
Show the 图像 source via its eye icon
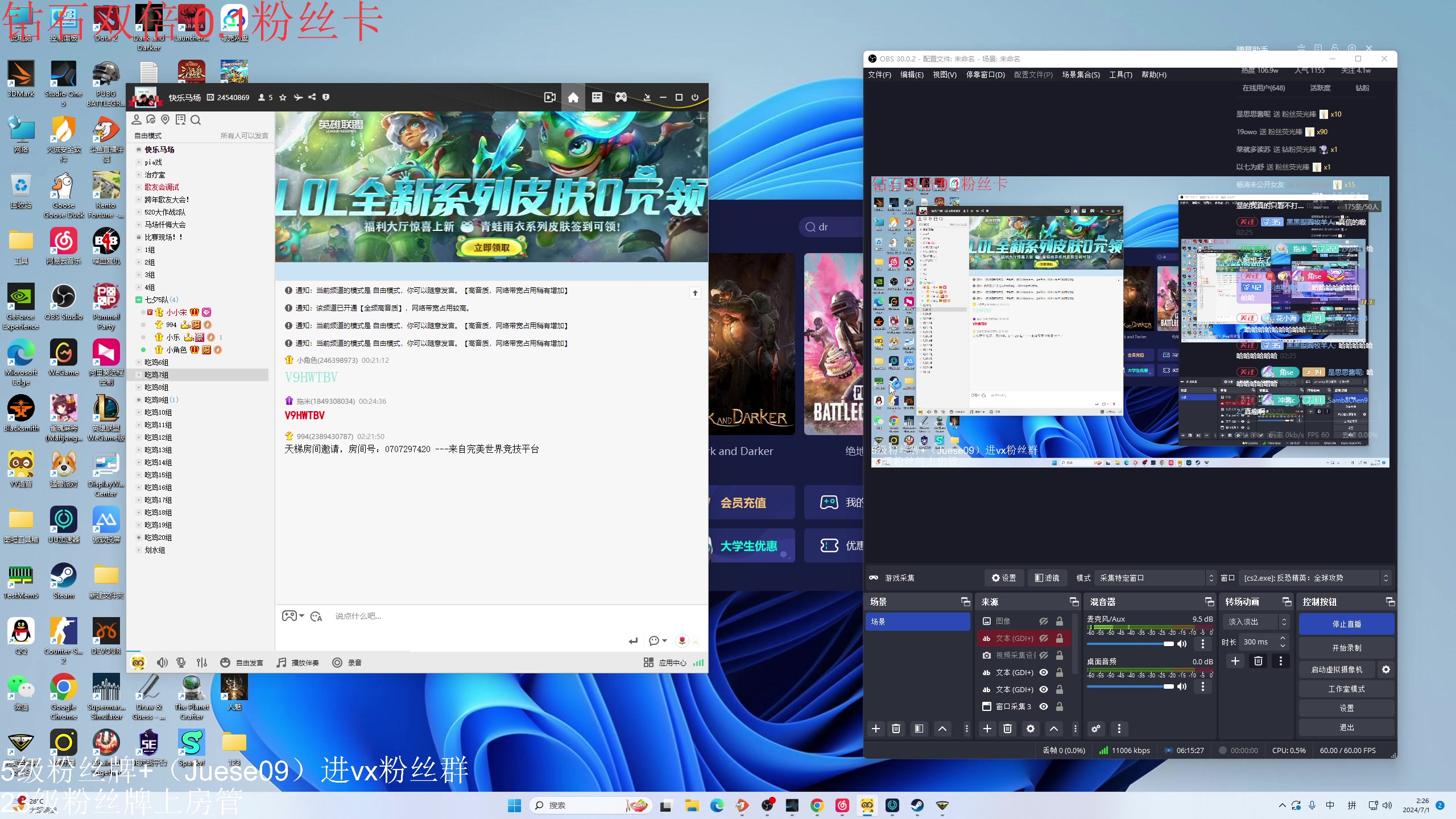[1044, 621]
